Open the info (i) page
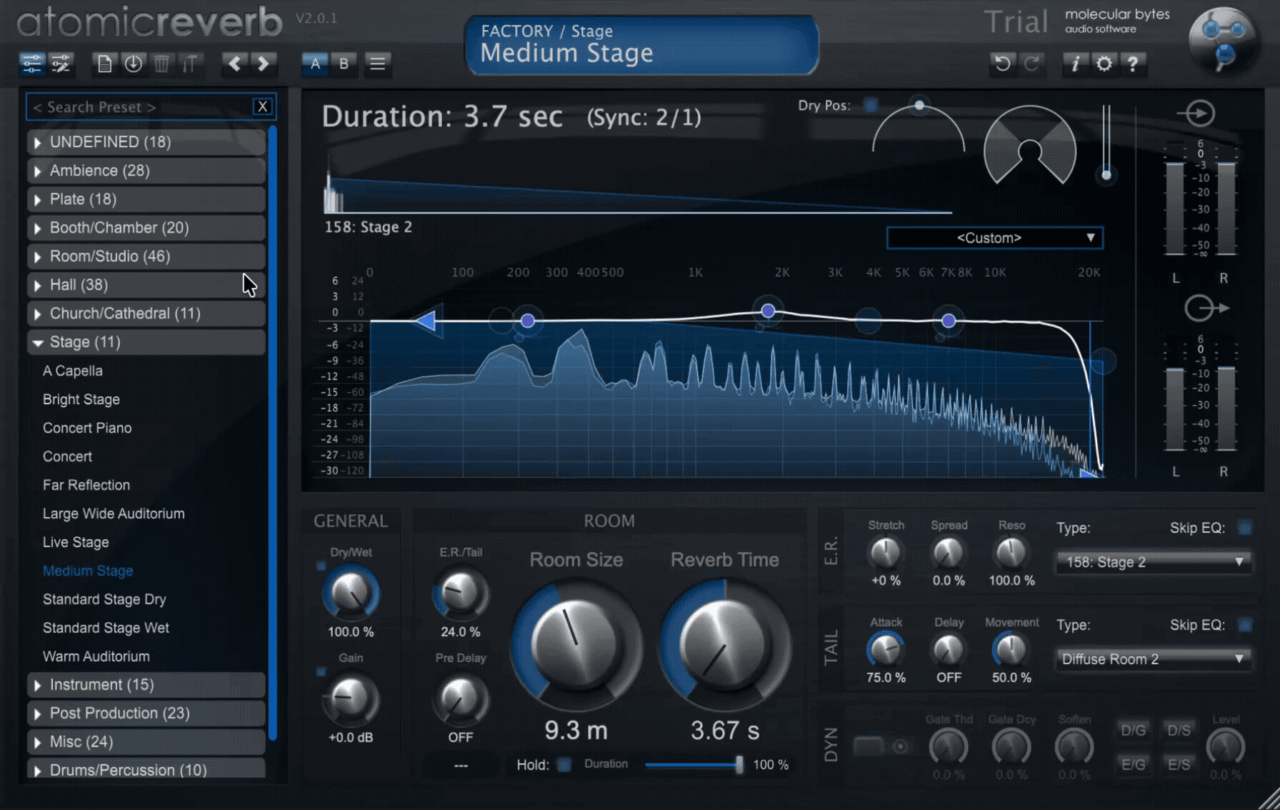The width and height of the screenshot is (1280, 810). [1075, 64]
